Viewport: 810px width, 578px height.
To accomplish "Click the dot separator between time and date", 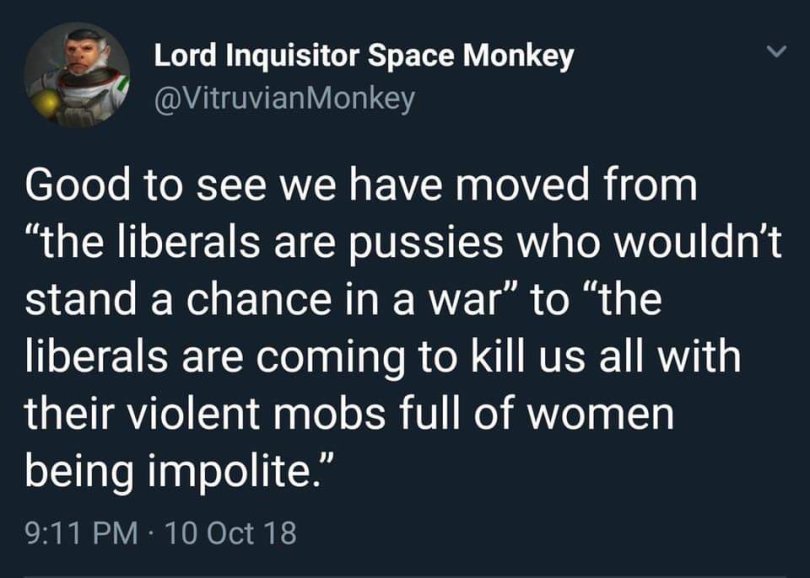I will click(x=150, y=531).
